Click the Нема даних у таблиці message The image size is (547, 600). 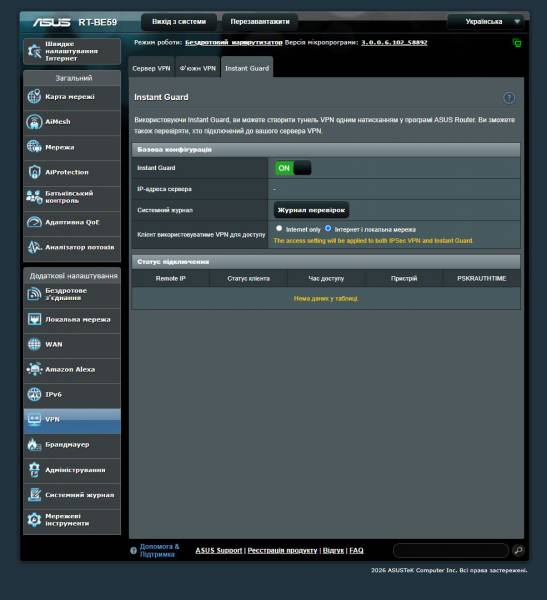click(326, 298)
